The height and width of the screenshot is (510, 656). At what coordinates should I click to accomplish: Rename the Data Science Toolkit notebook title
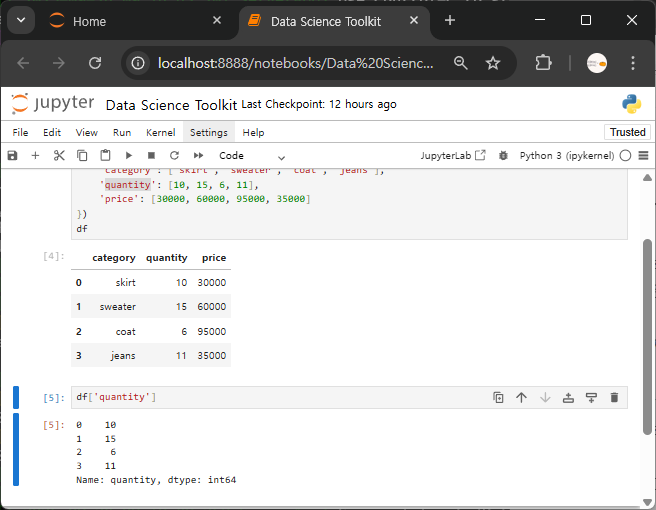(x=171, y=105)
